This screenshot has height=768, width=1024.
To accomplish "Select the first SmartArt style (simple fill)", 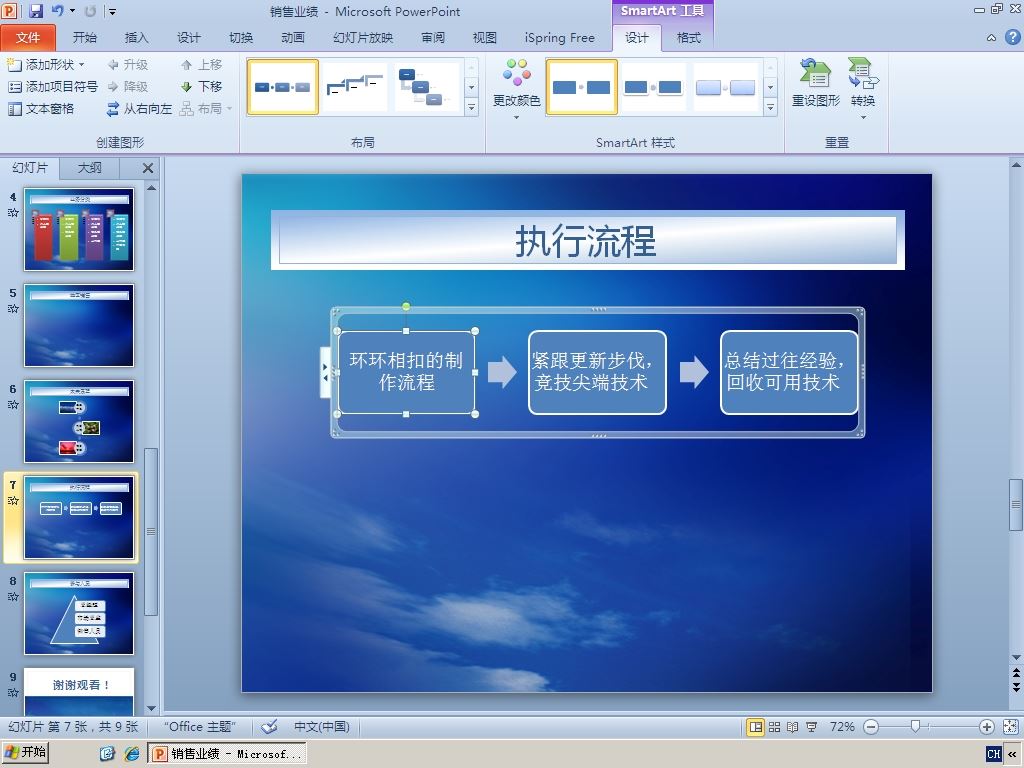I will 581,87.
